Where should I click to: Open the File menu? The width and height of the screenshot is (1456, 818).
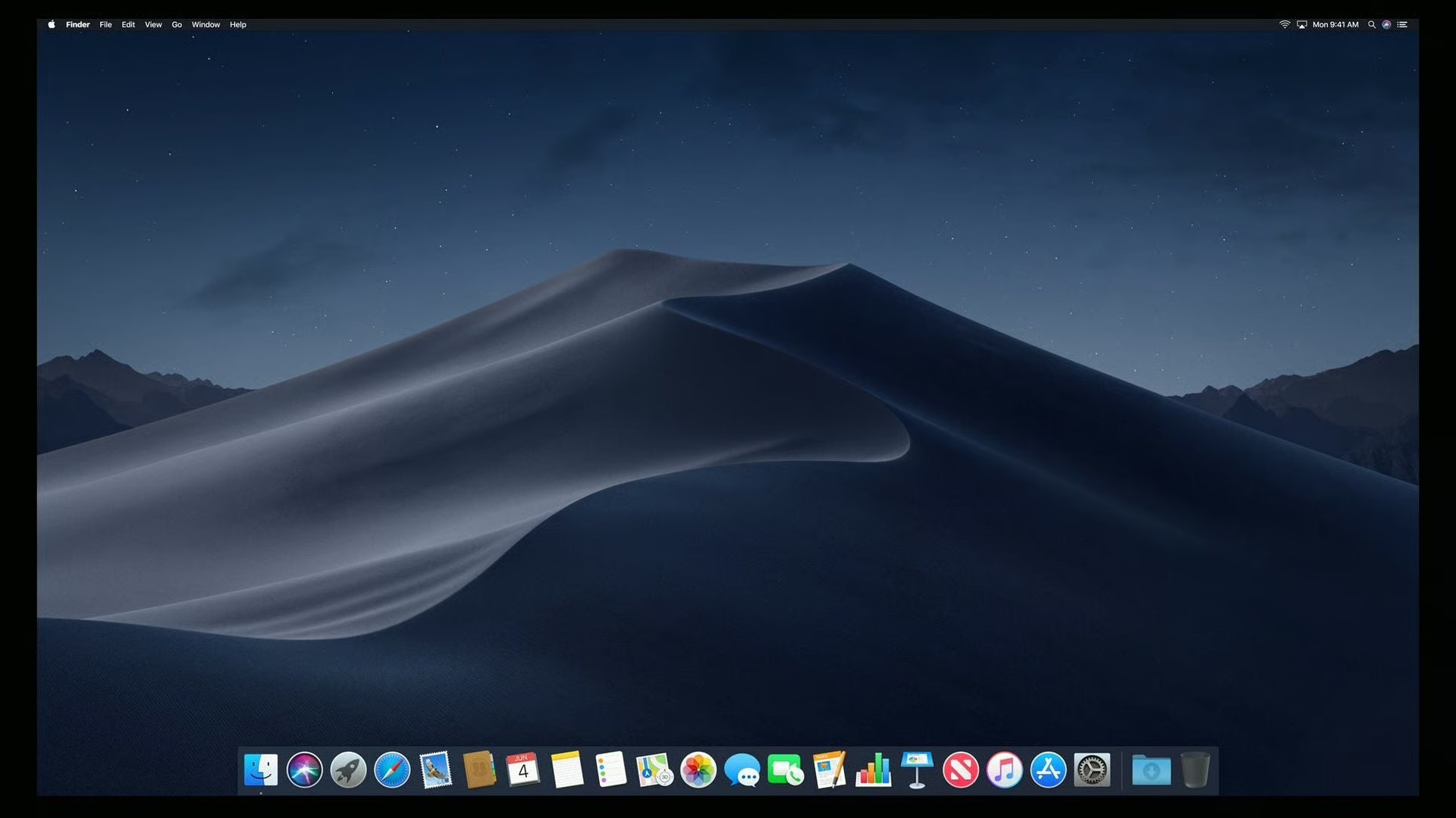[x=105, y=24]
